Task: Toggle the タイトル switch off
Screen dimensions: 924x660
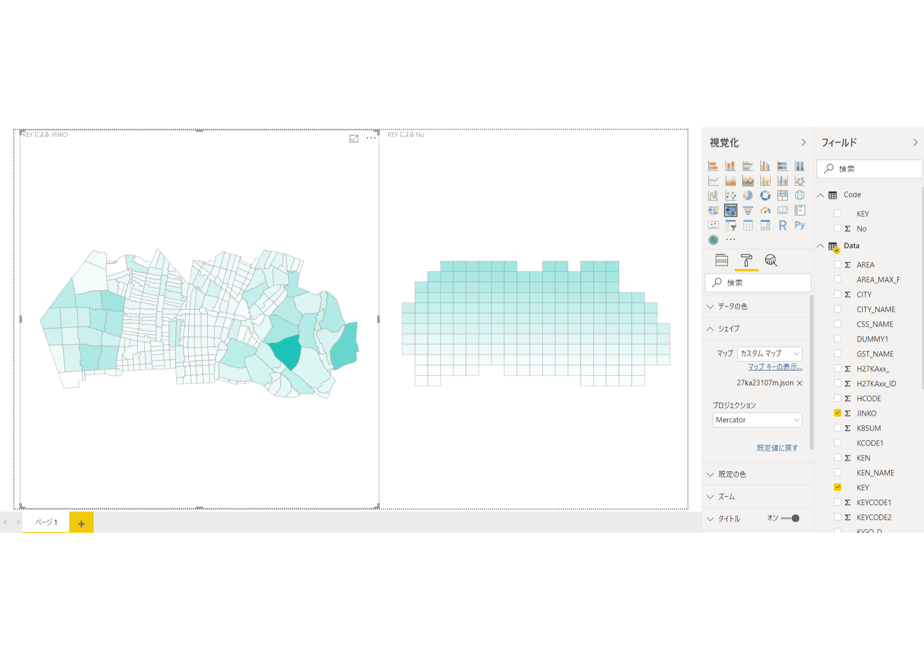Action: (x=790, y=519)
